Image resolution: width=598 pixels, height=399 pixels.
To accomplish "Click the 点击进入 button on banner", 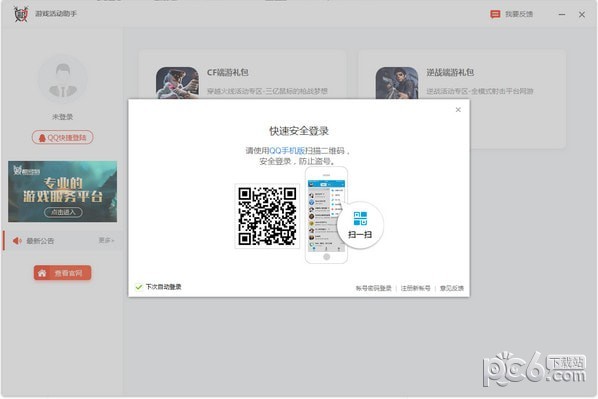I will click(63, 212).
